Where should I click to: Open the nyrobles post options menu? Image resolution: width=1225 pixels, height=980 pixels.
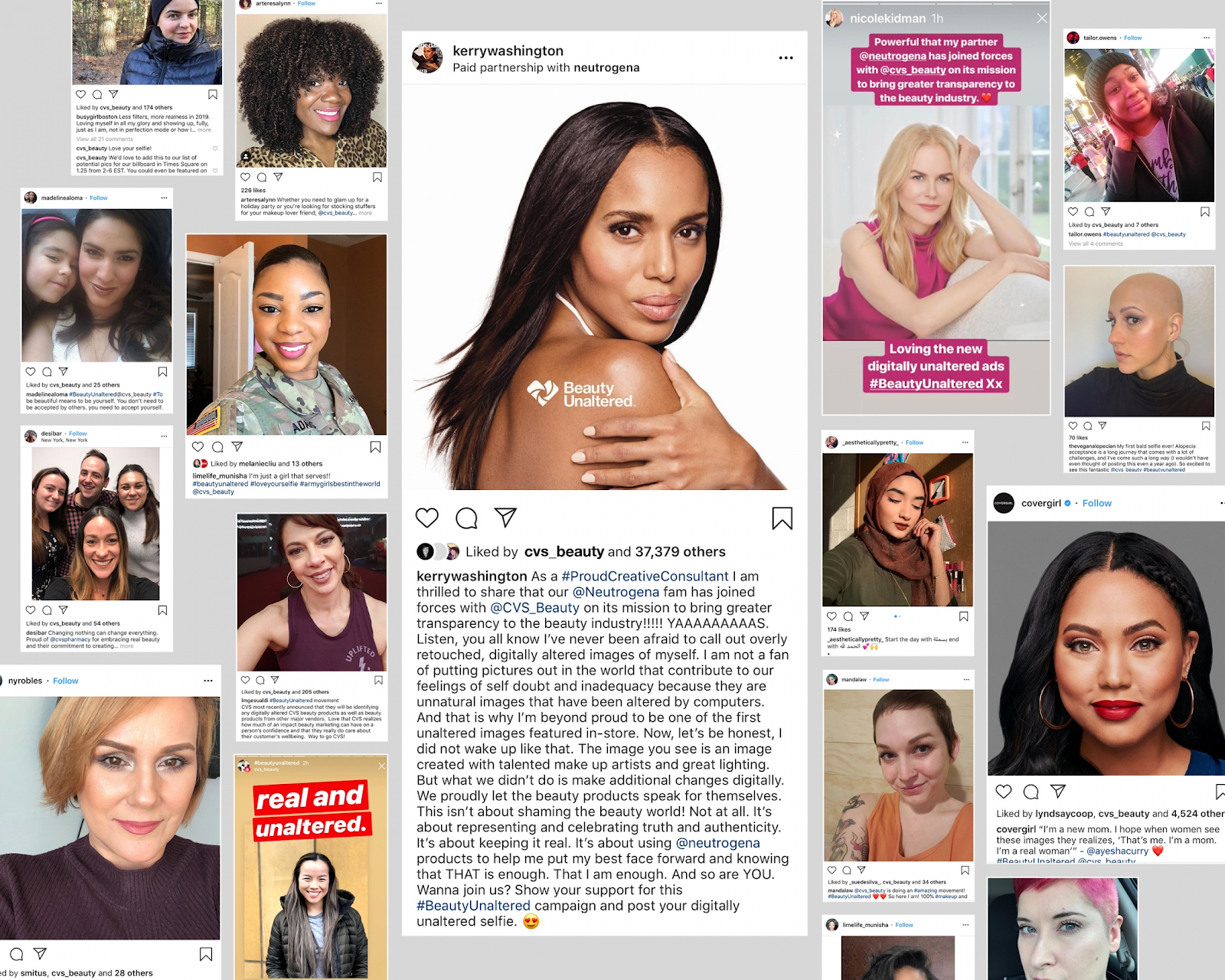pos(208,681)
